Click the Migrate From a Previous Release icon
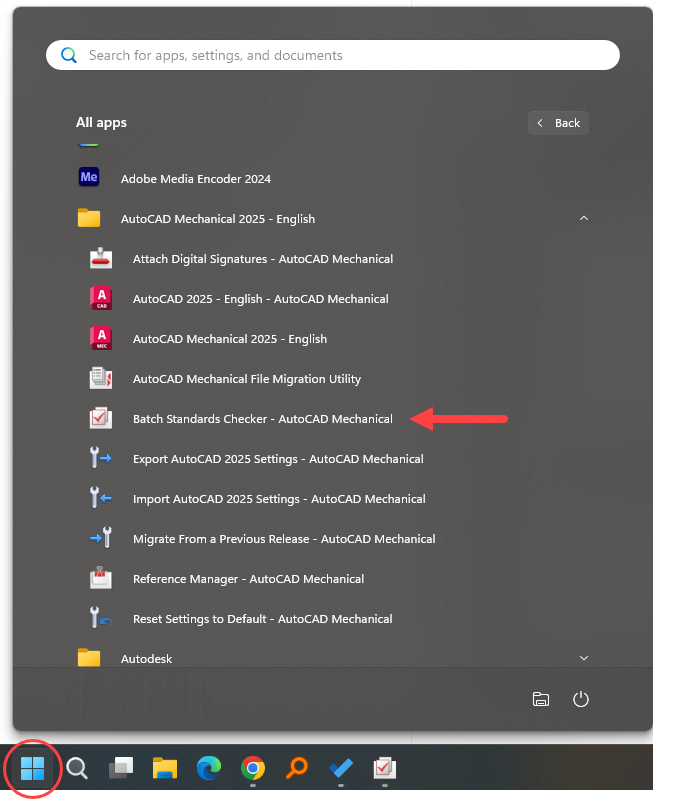696x799 pixels. tap(101, 538)
